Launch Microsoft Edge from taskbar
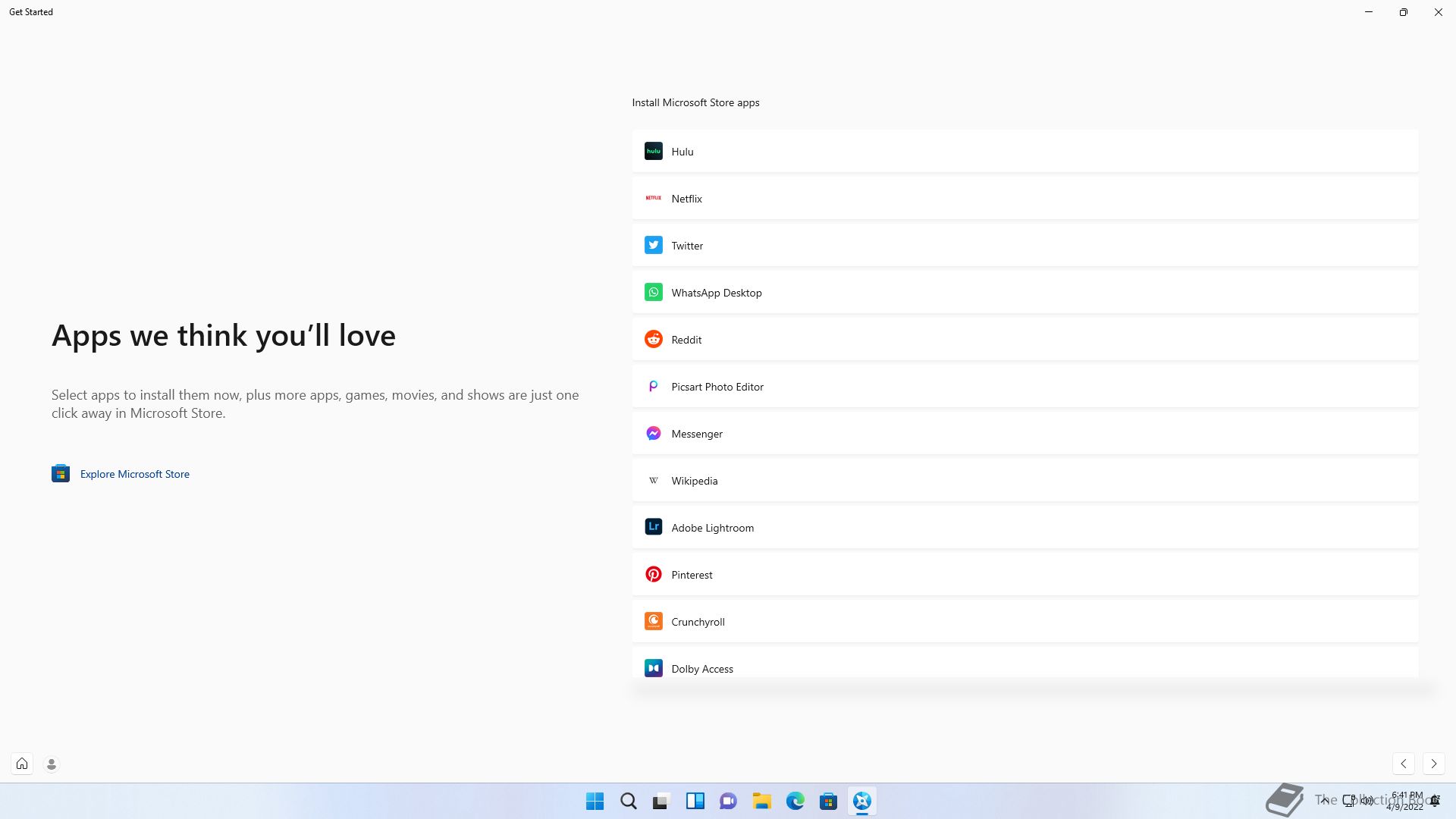Viewport: 1456px width, 819px height. 795,801
